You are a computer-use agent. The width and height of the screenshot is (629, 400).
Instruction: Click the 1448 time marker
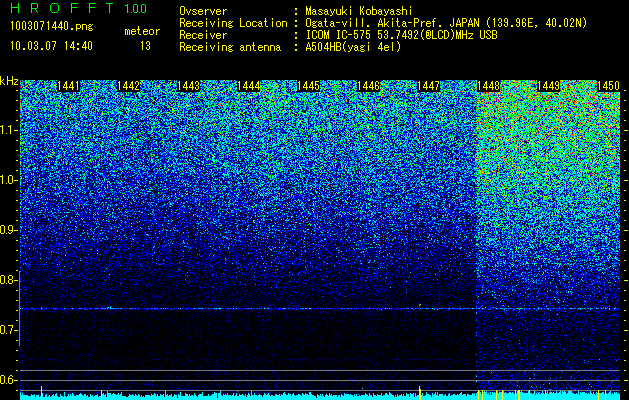[489, 86]
